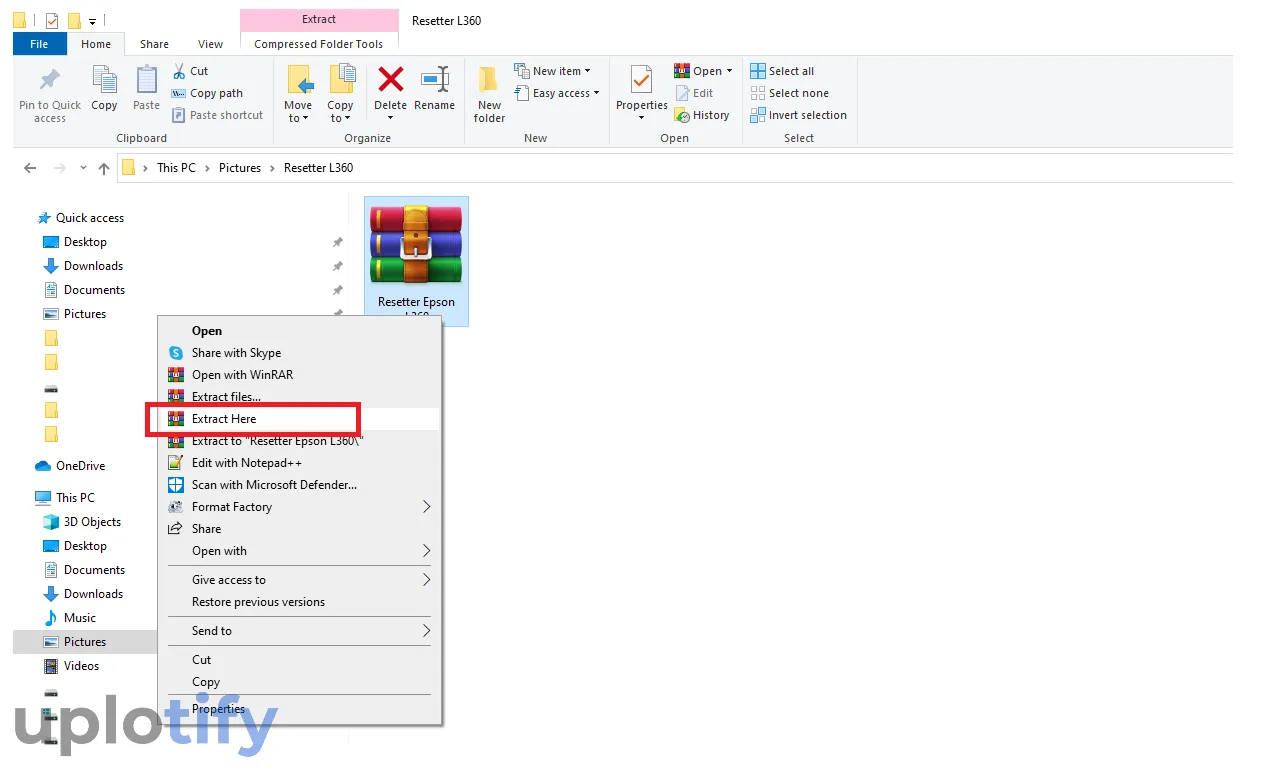Open Quick Access Toolbar customize arrow
This screenshot has width=1280, height=771.
point(93,20)
